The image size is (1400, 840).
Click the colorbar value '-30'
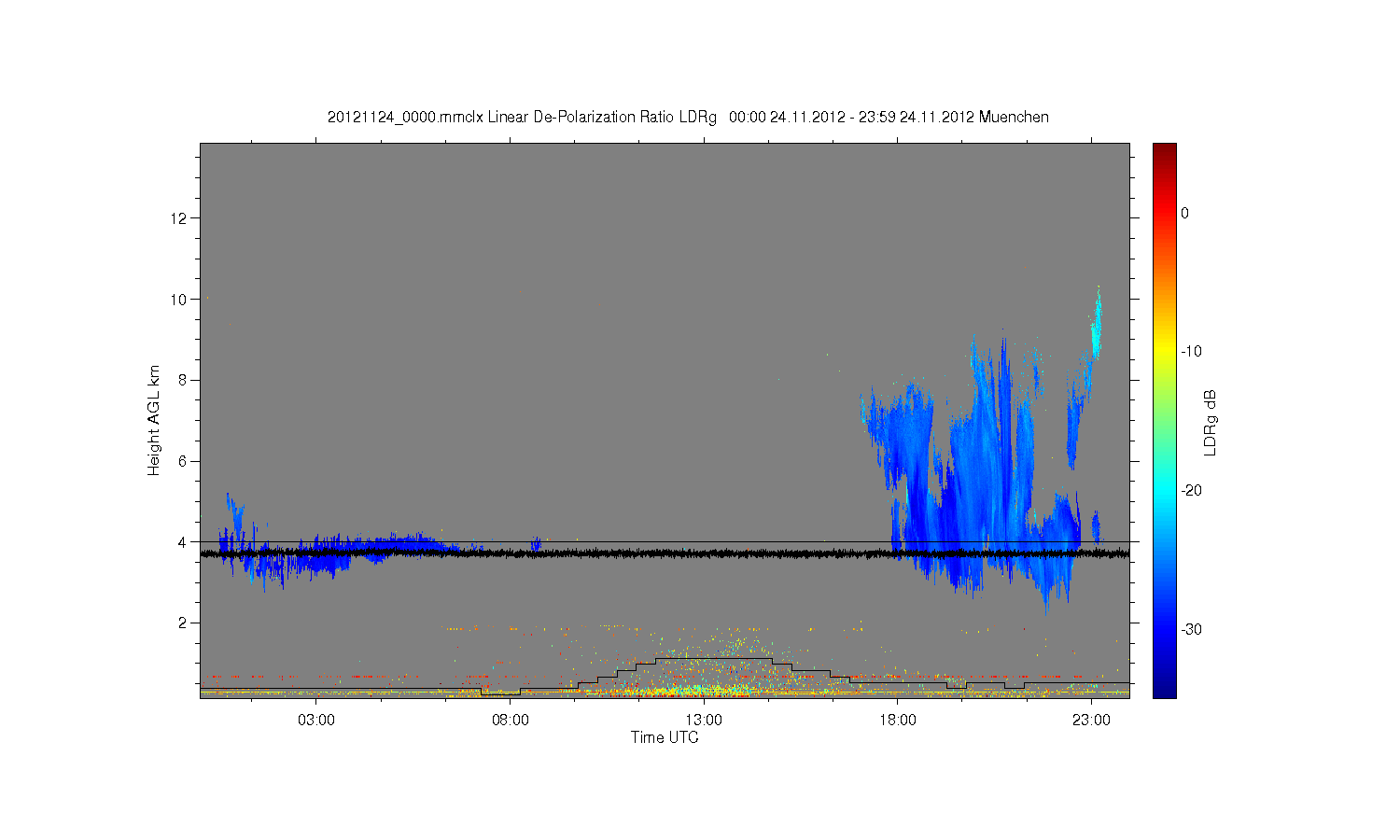[1191, 630]
